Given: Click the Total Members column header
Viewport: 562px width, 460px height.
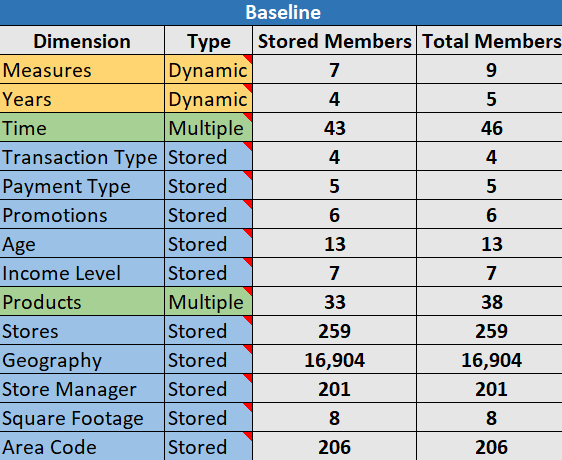Looking at the screenshot, I should [x=490, y=41].
